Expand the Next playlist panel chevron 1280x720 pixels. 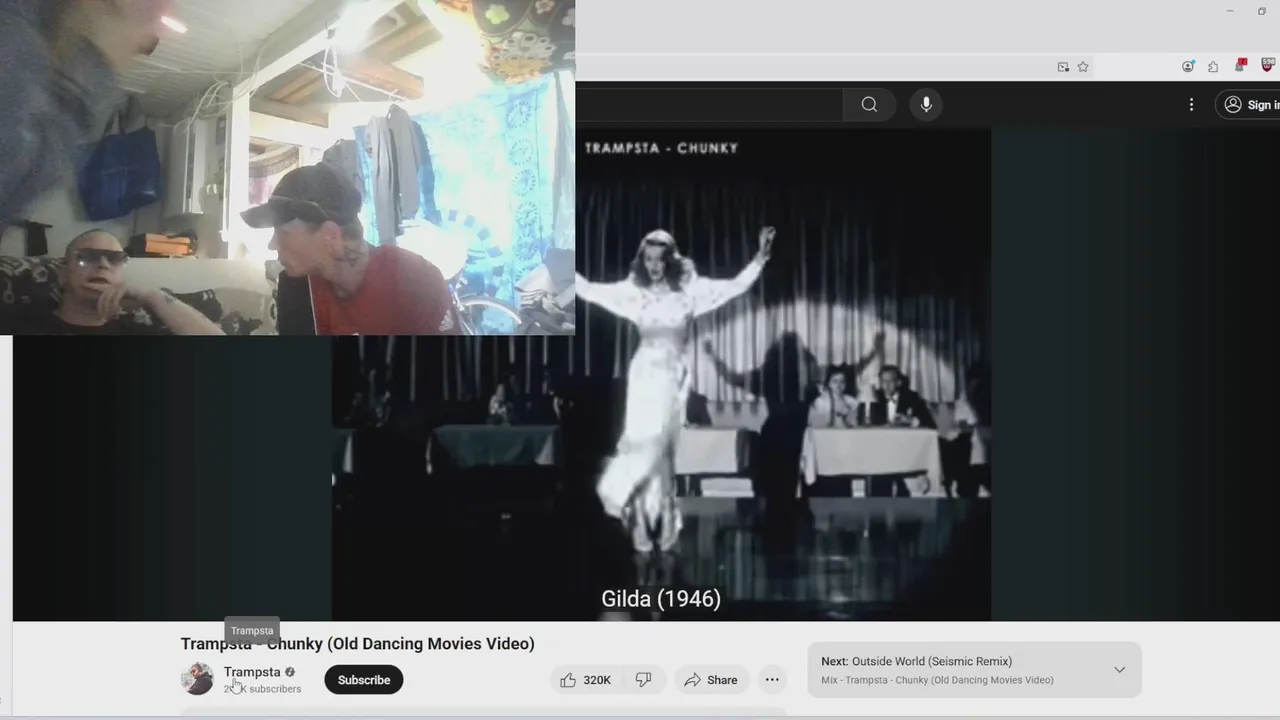click(x=1119, y=670)
